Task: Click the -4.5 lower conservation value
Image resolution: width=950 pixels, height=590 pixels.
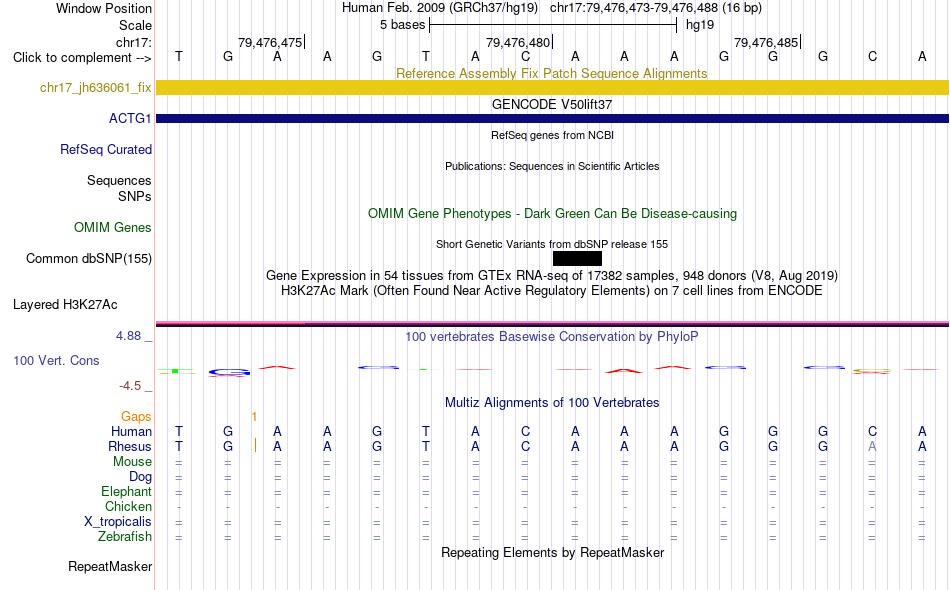Action: point(130,386)
